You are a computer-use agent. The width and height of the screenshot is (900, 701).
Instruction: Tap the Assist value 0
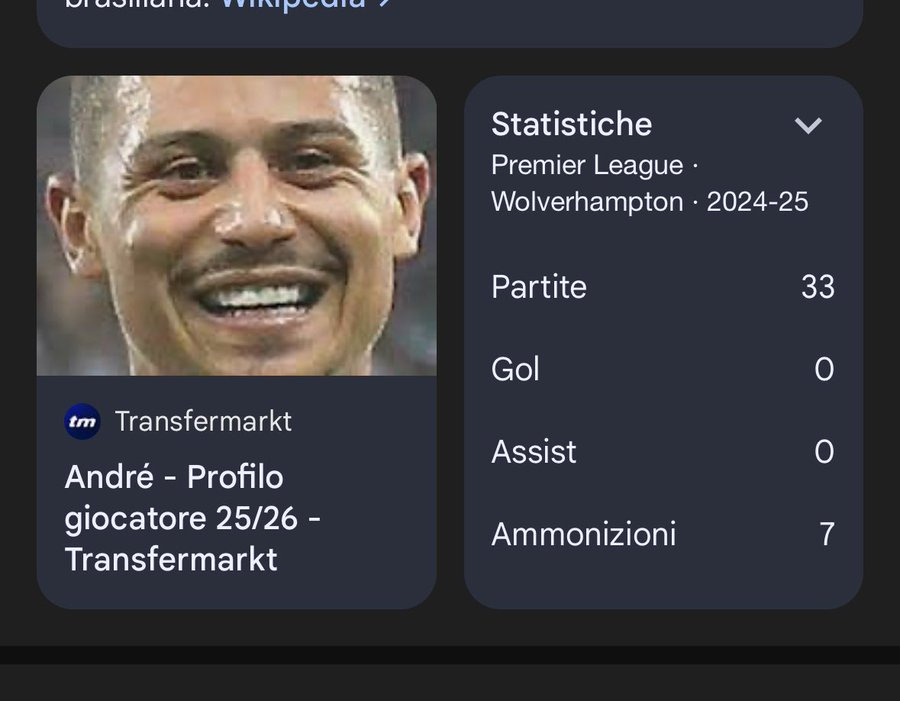pyautogui.click(x=824, y=452)
